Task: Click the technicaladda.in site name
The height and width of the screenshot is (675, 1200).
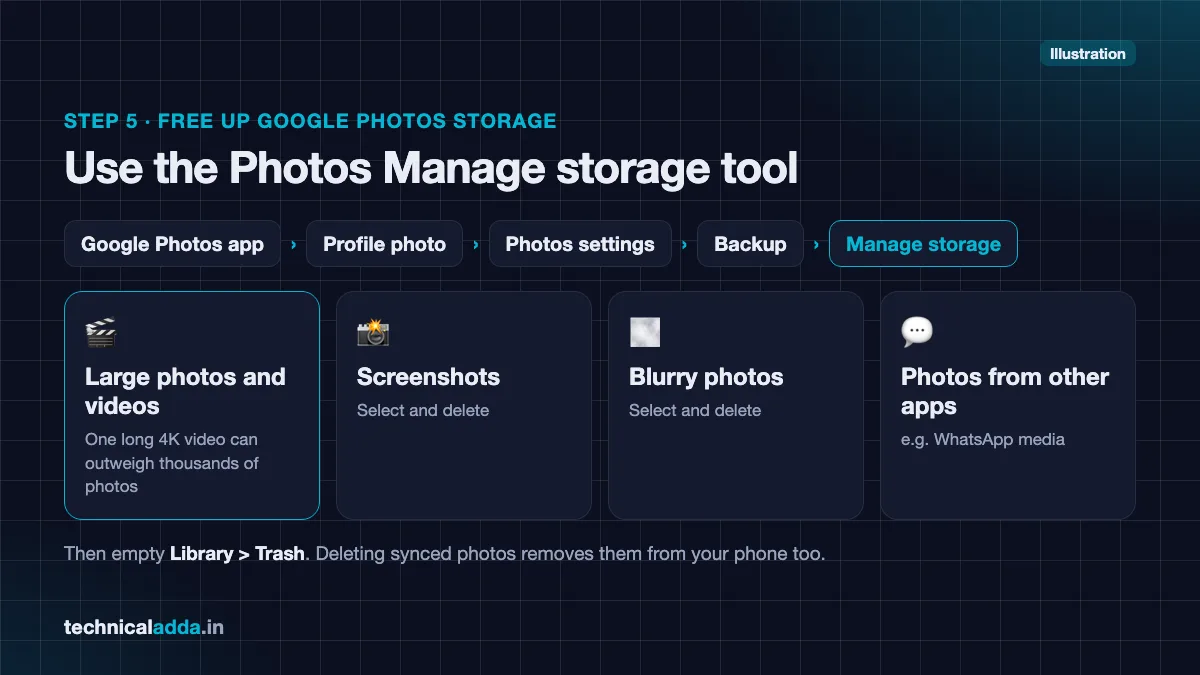Action: (x=144, y=628)
